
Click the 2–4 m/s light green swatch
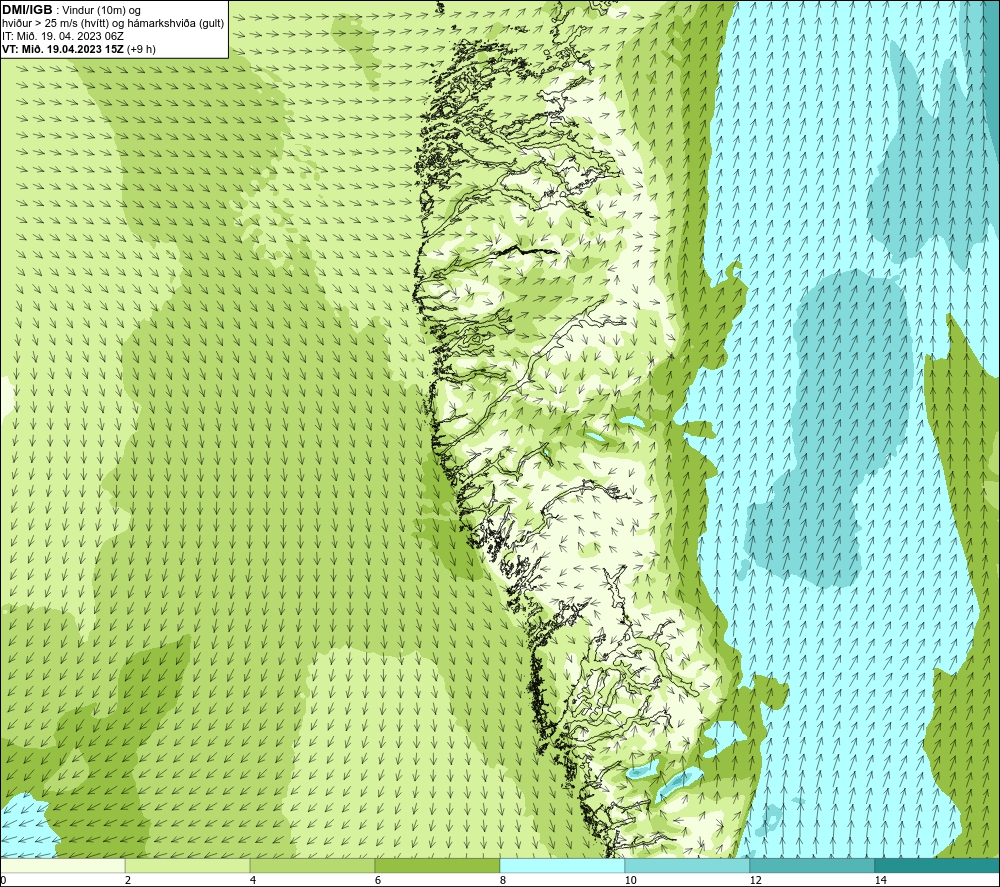(x=188, y=866)
